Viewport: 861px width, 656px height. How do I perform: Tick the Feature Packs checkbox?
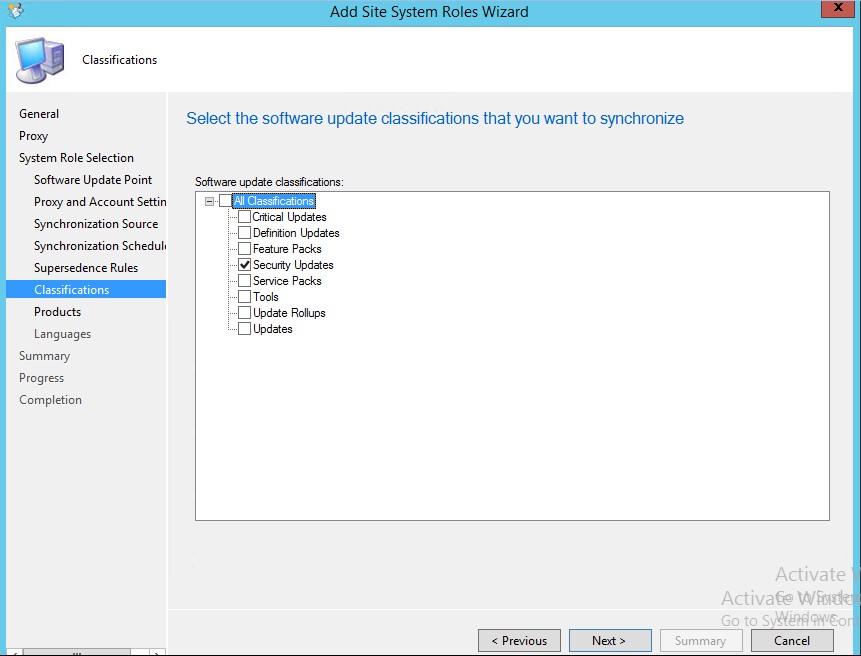click(x=244, y=249)
